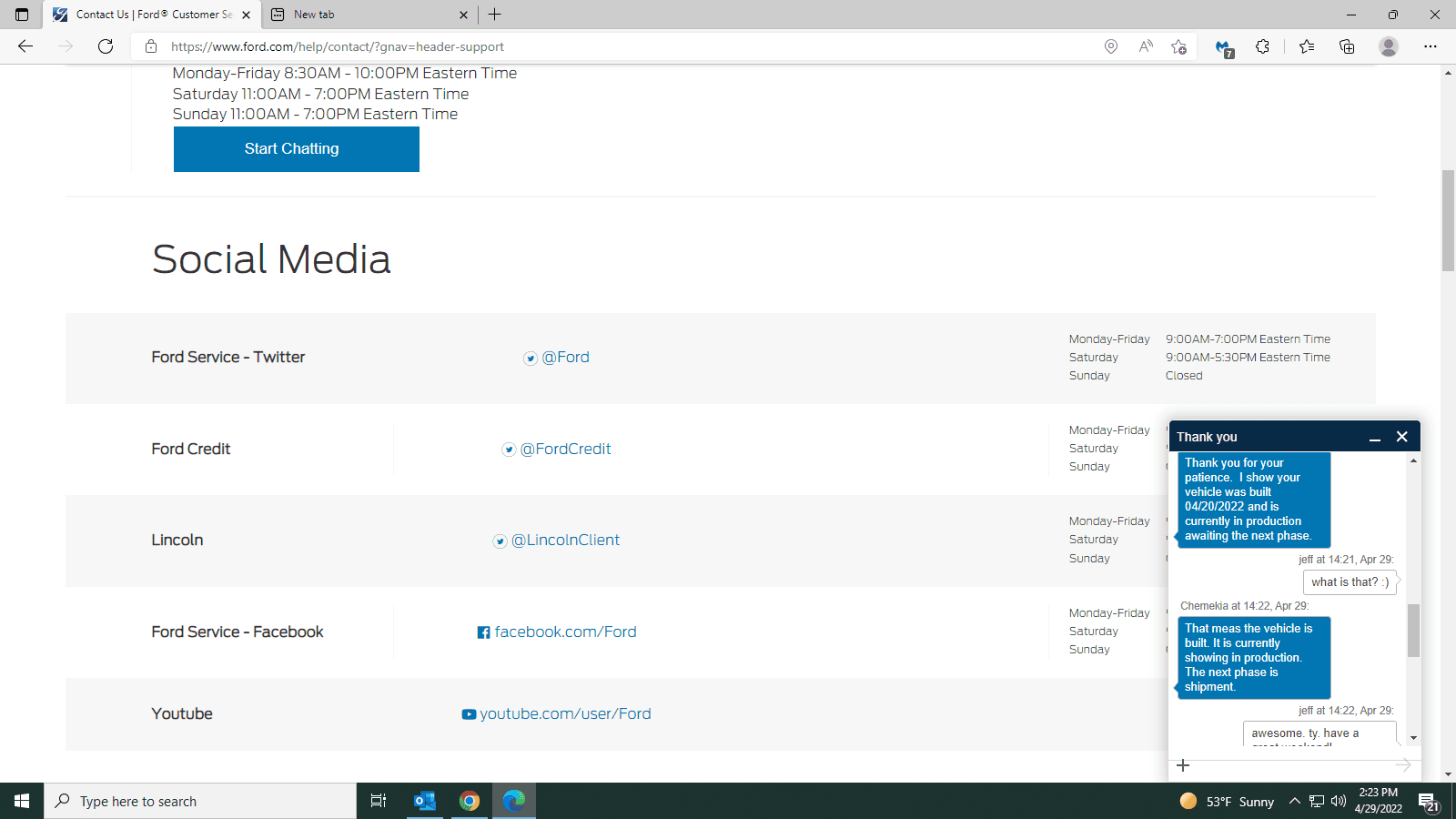Switch to the Contact Us Ford tab
The image size is (1456, 819).
click(152, 15)
